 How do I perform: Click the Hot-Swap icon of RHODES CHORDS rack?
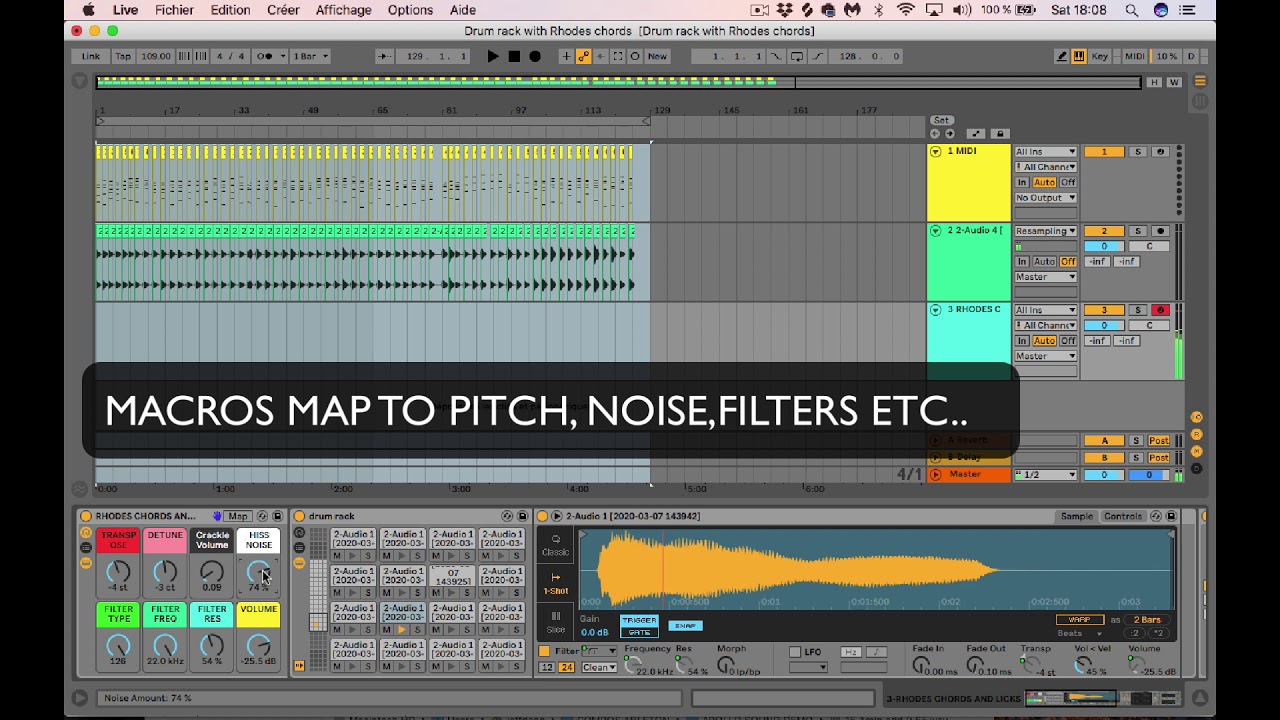262,516
